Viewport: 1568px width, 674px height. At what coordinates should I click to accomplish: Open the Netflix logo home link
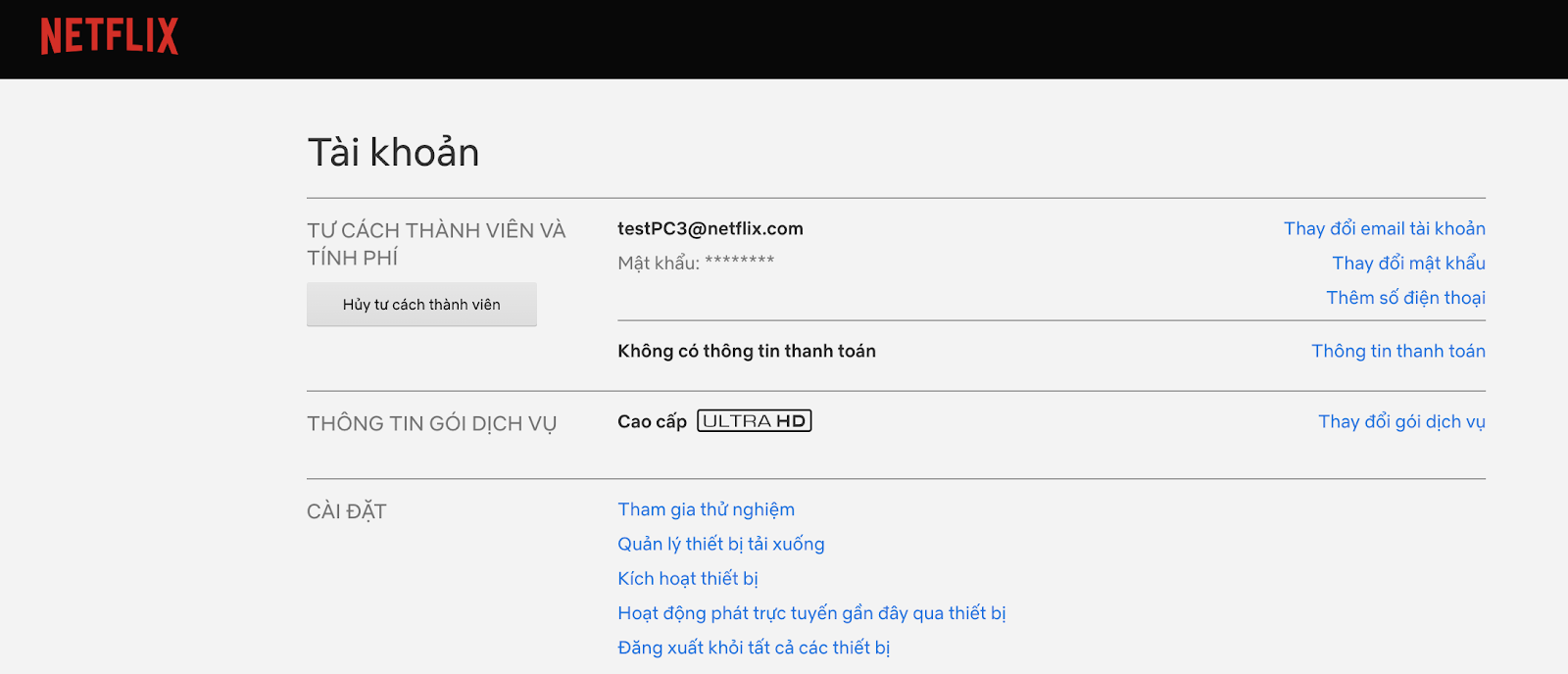pos(109,36)
